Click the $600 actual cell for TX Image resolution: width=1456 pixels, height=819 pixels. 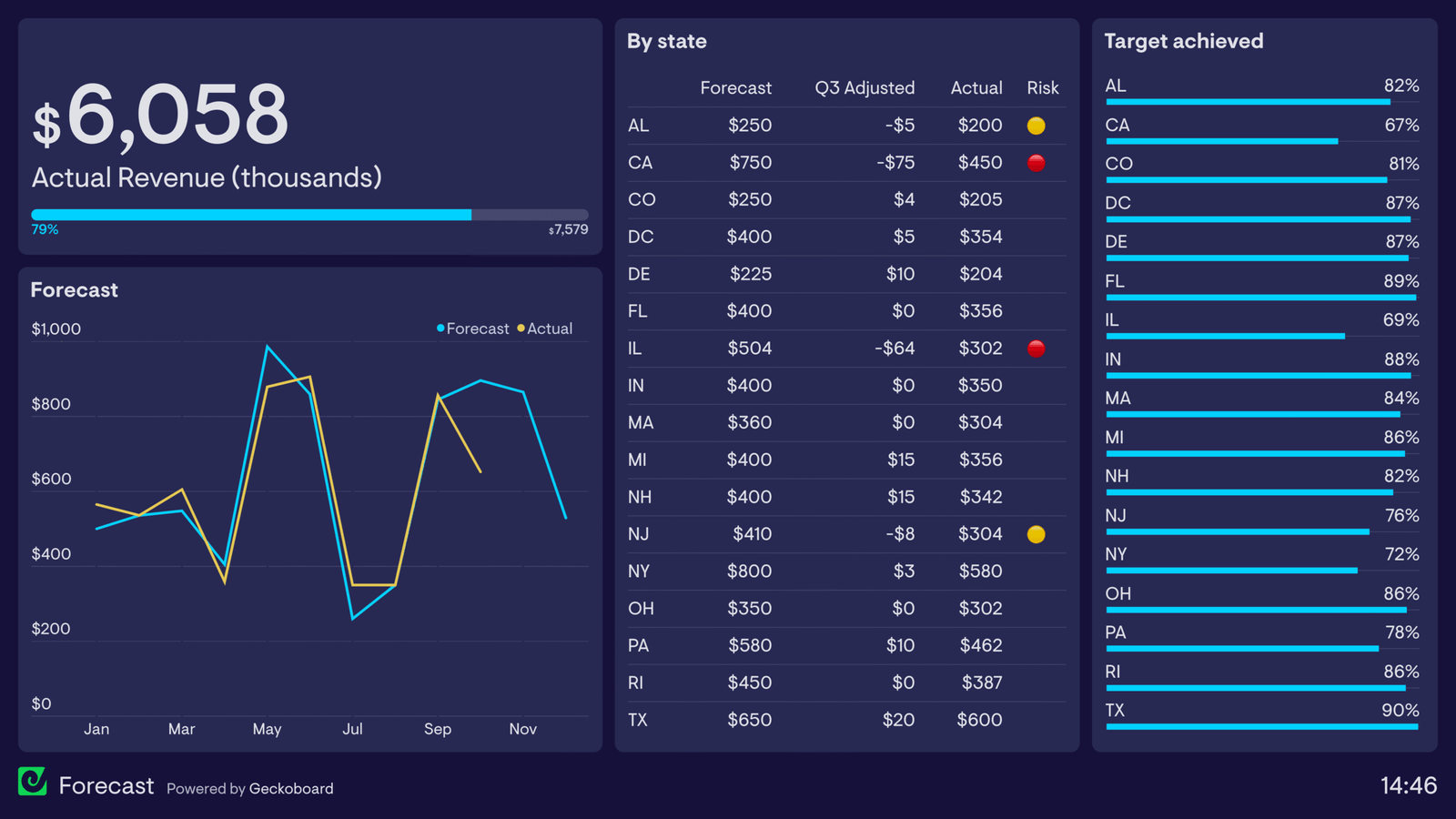(980, 720)
